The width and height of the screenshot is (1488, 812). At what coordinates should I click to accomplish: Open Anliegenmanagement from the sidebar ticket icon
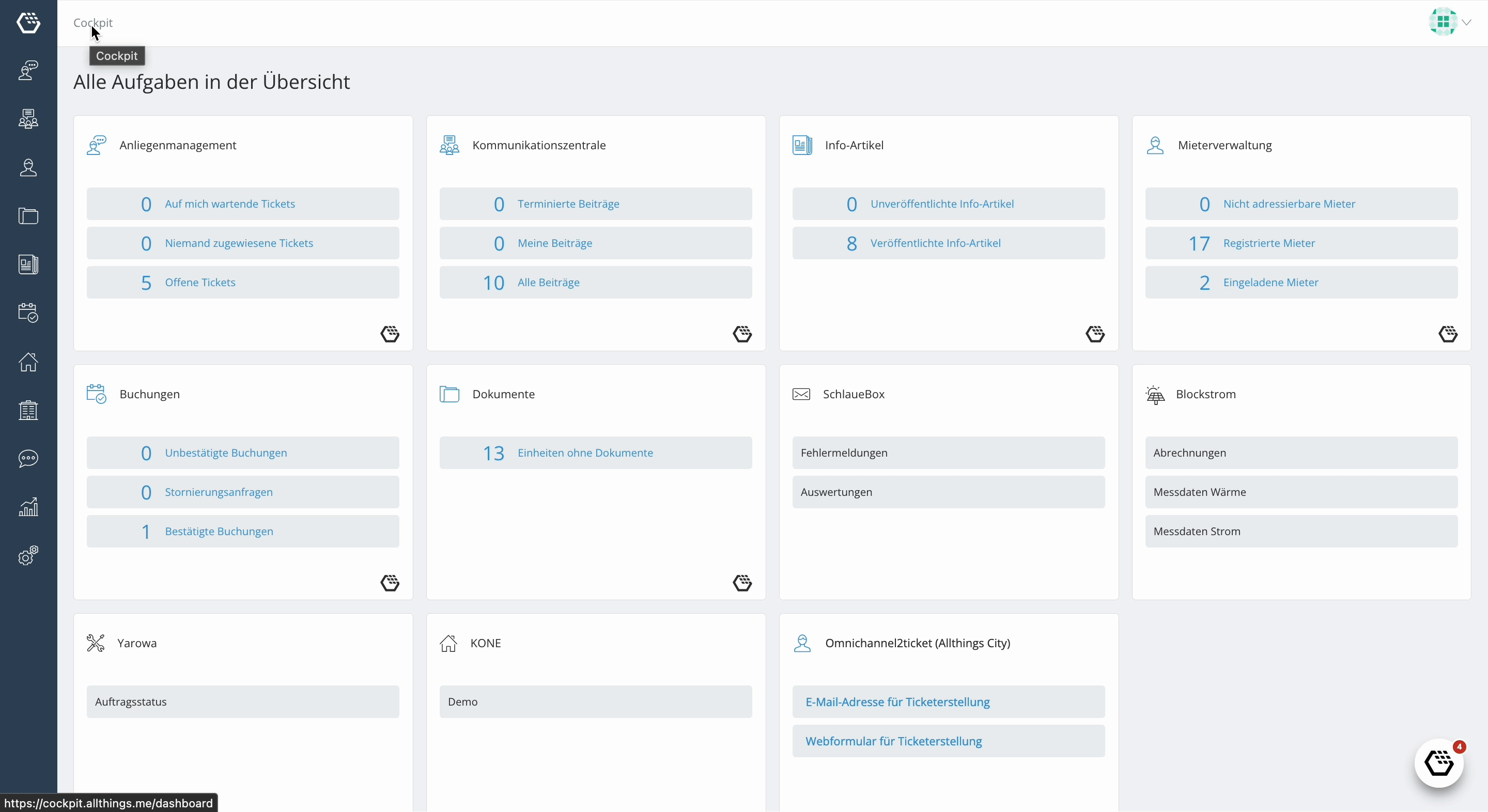[28, 70]
